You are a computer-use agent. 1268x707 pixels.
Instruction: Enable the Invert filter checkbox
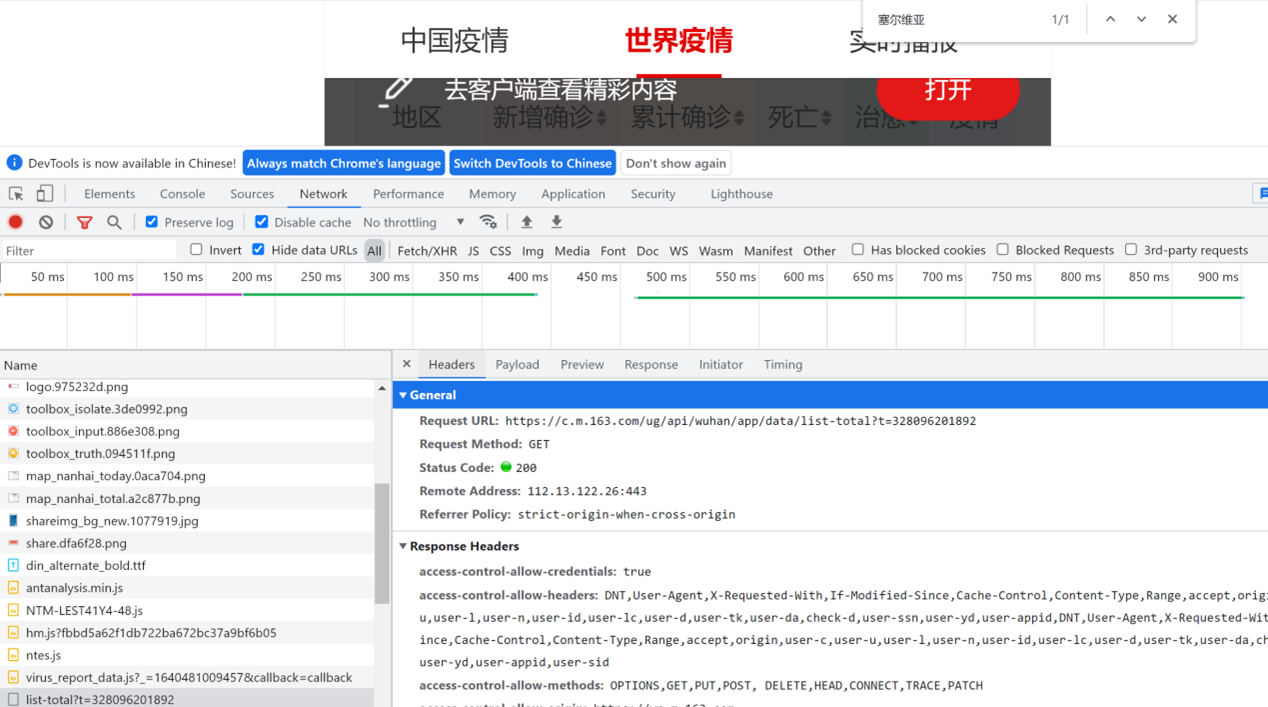196,250
